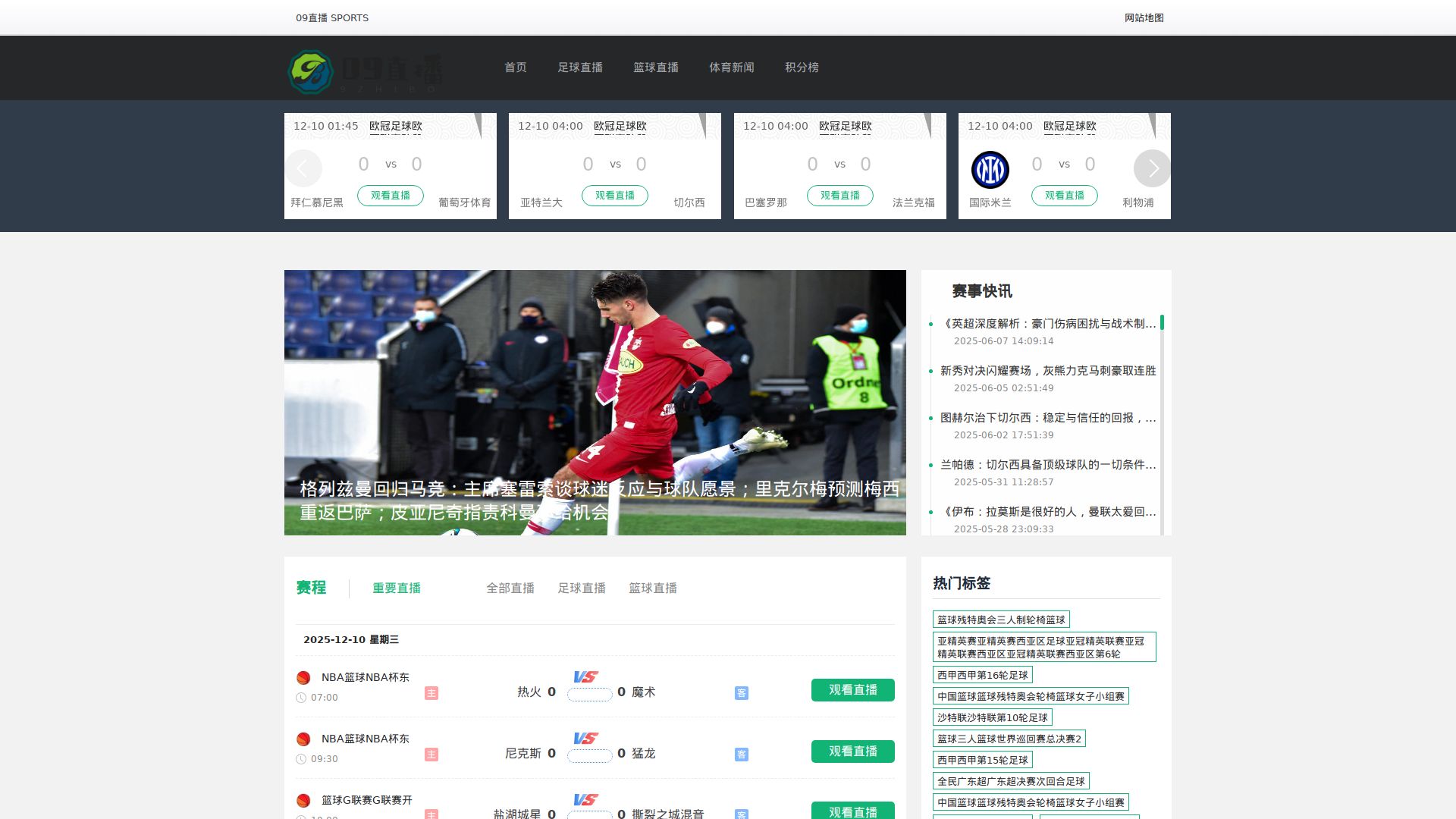Switch to the 篮球直播 schedule tab
1456x819 pixels.
point(653,588)
